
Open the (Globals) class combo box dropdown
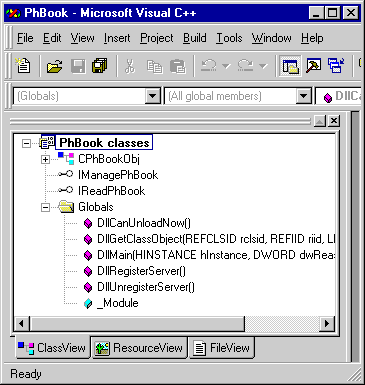click(153, 96)
